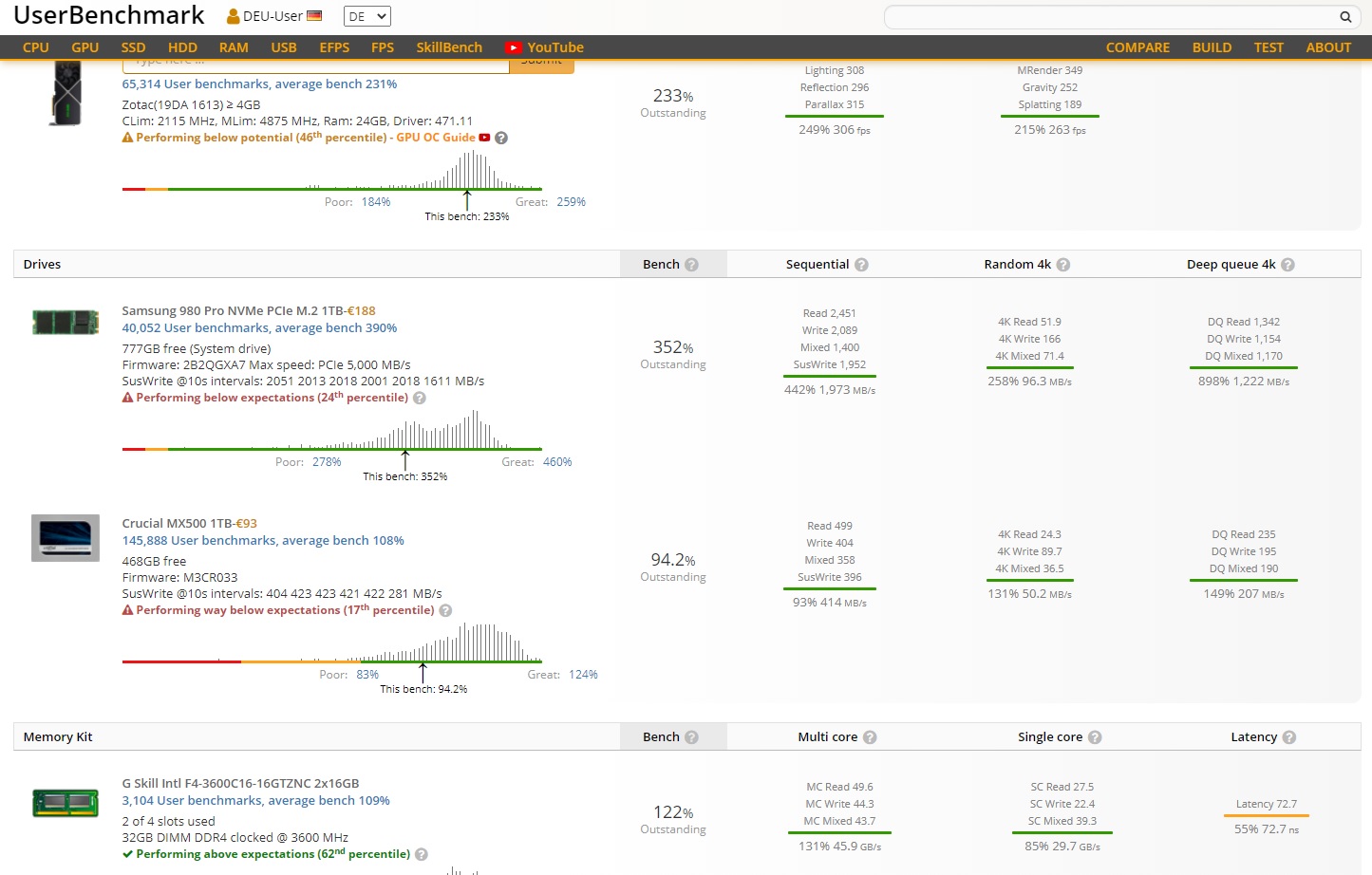Click GPU Great 259% value
The image size is (1372, 875).
(x=572, y=202)
